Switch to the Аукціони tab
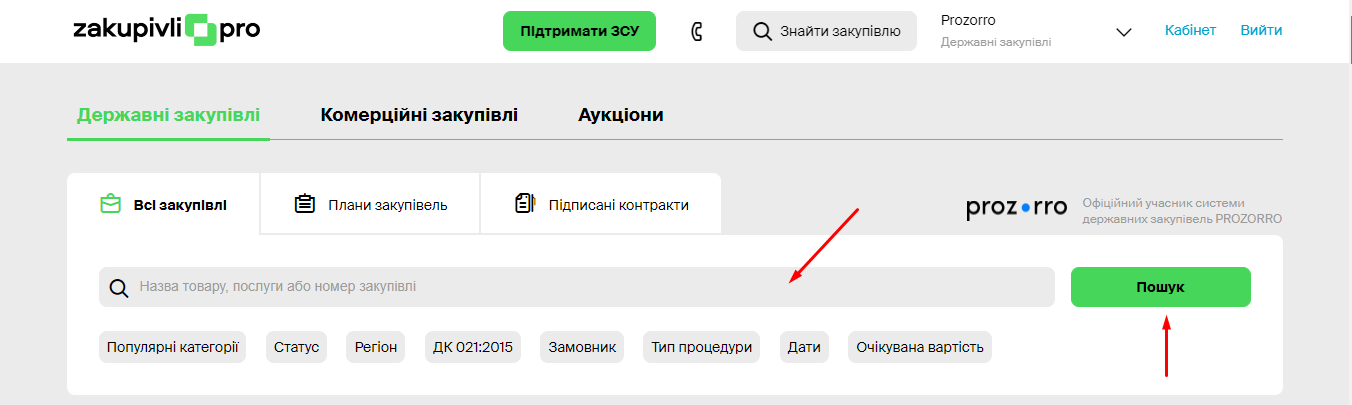The width and height of the screenshot is (1352, 405). tap(620, 115)
